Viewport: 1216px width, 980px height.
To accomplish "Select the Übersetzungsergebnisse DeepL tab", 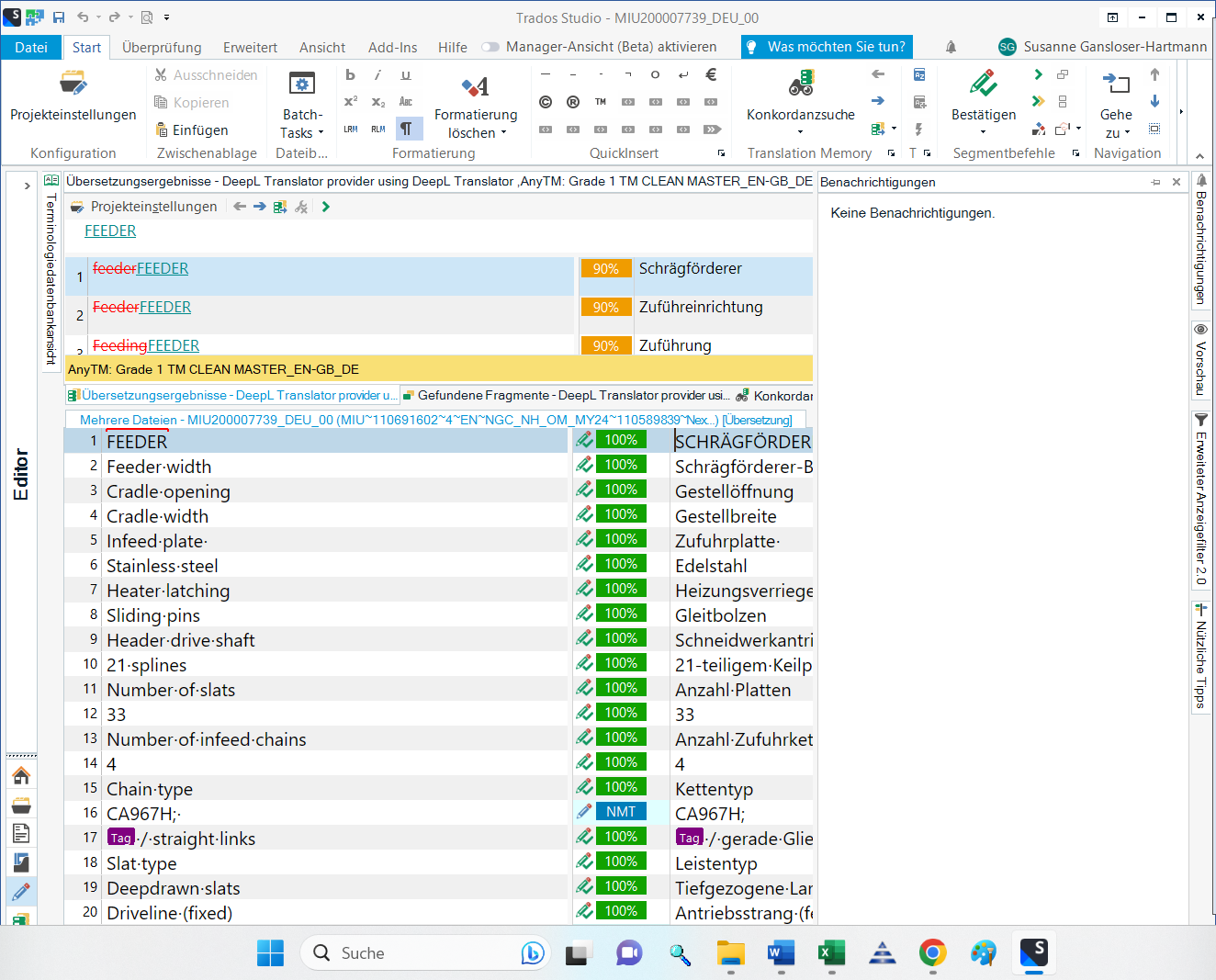I will coord(232,396).
